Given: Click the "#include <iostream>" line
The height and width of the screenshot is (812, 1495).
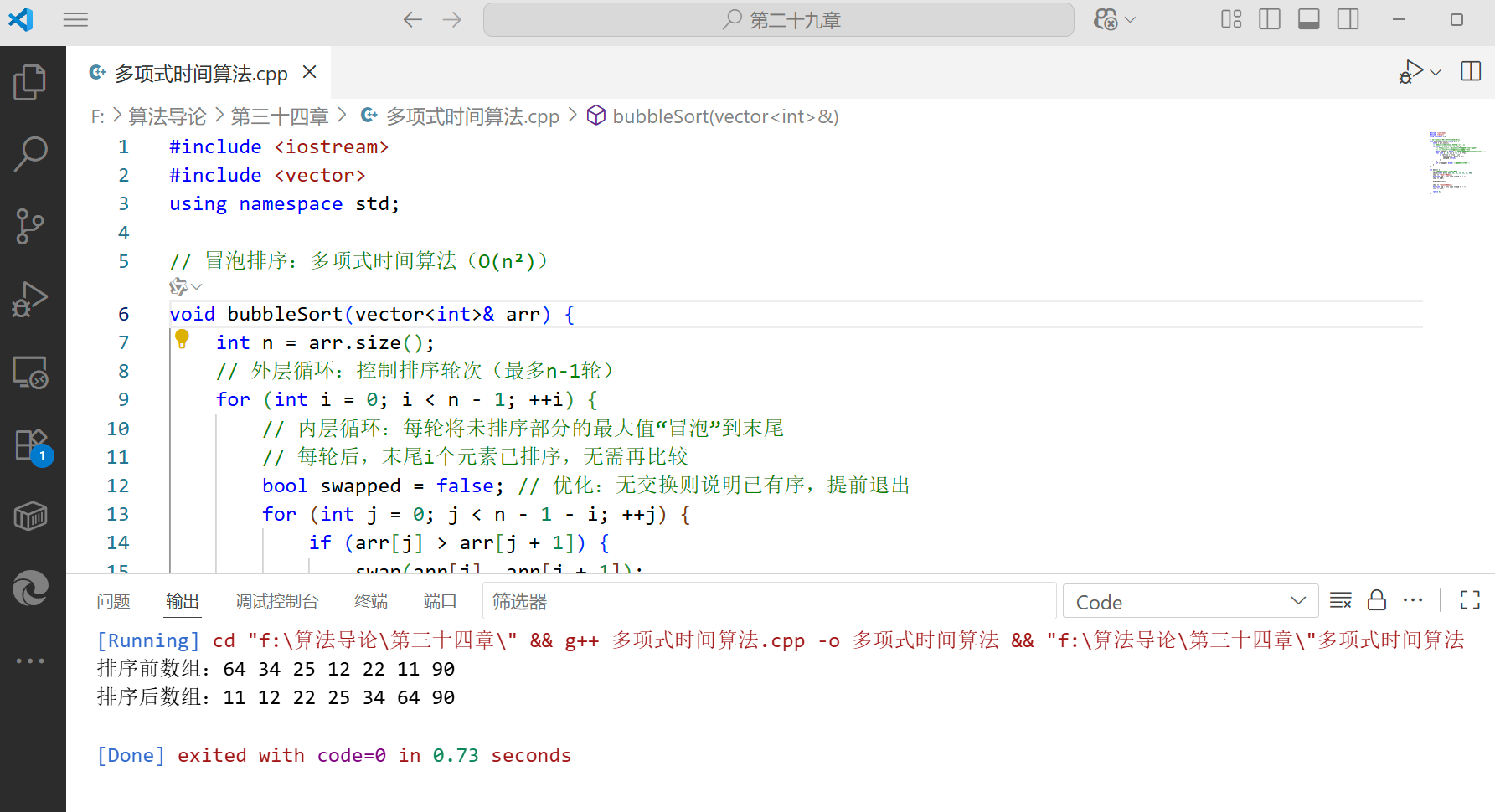Looking at the screenshot, I should (x=279, y=147).
